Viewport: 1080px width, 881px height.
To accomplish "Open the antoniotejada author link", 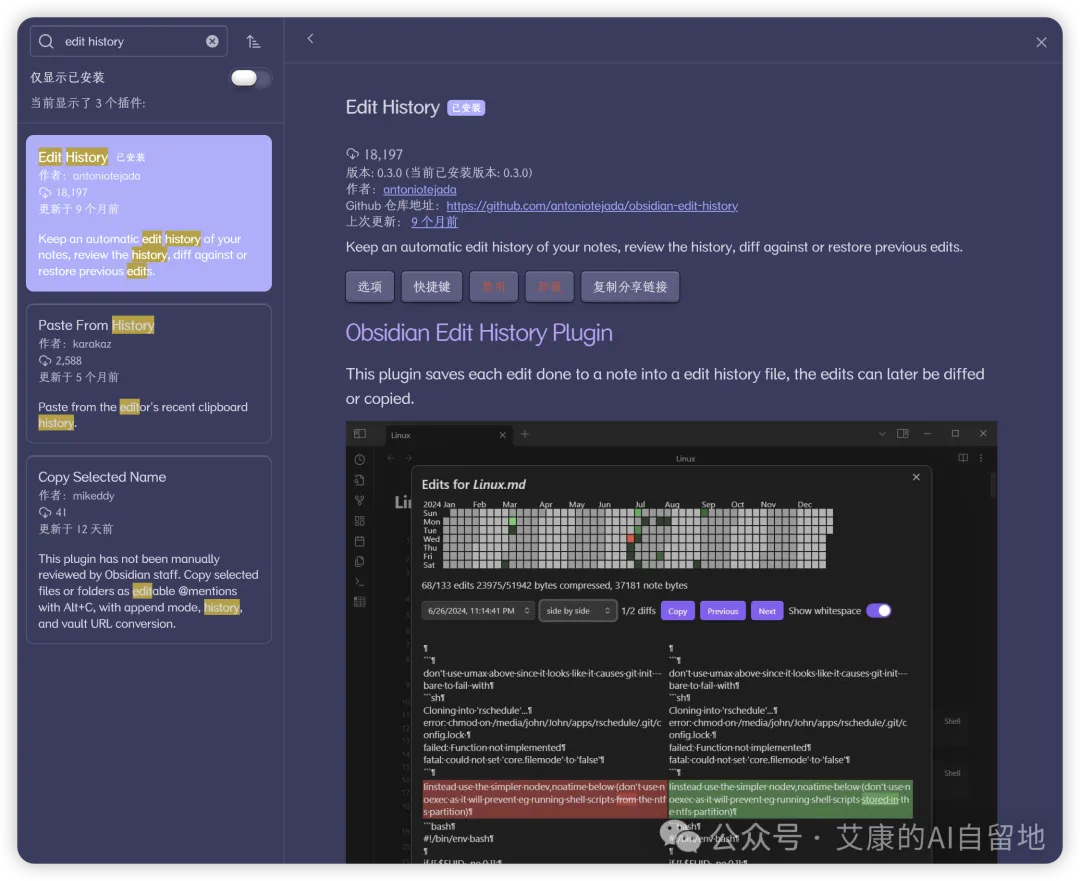I will (419, 189).
